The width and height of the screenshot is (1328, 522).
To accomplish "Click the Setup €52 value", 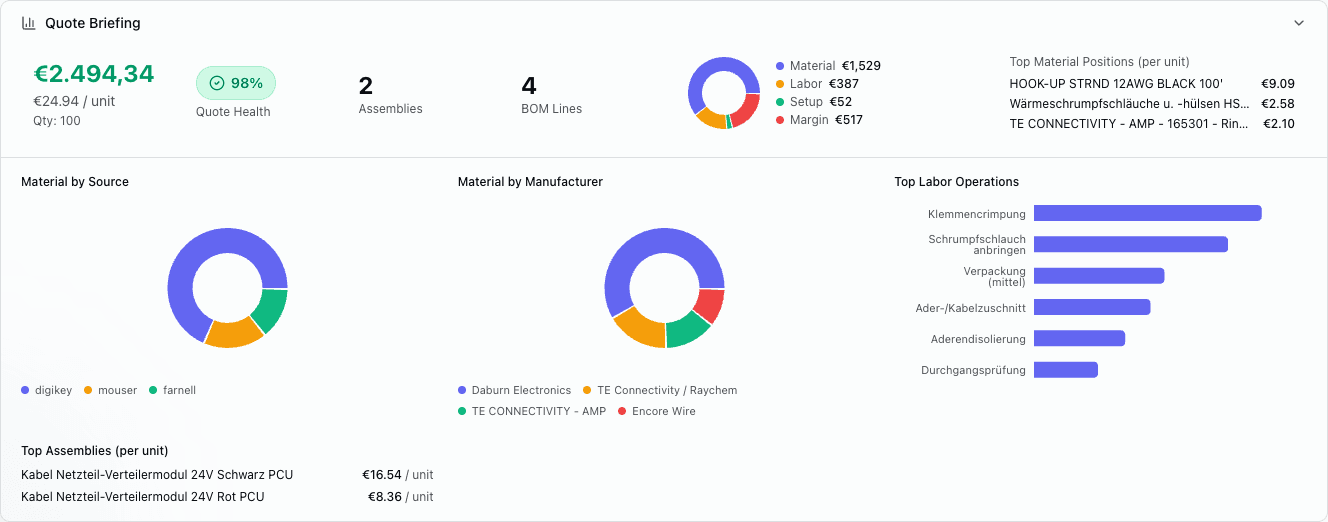I will coord(840,102).
